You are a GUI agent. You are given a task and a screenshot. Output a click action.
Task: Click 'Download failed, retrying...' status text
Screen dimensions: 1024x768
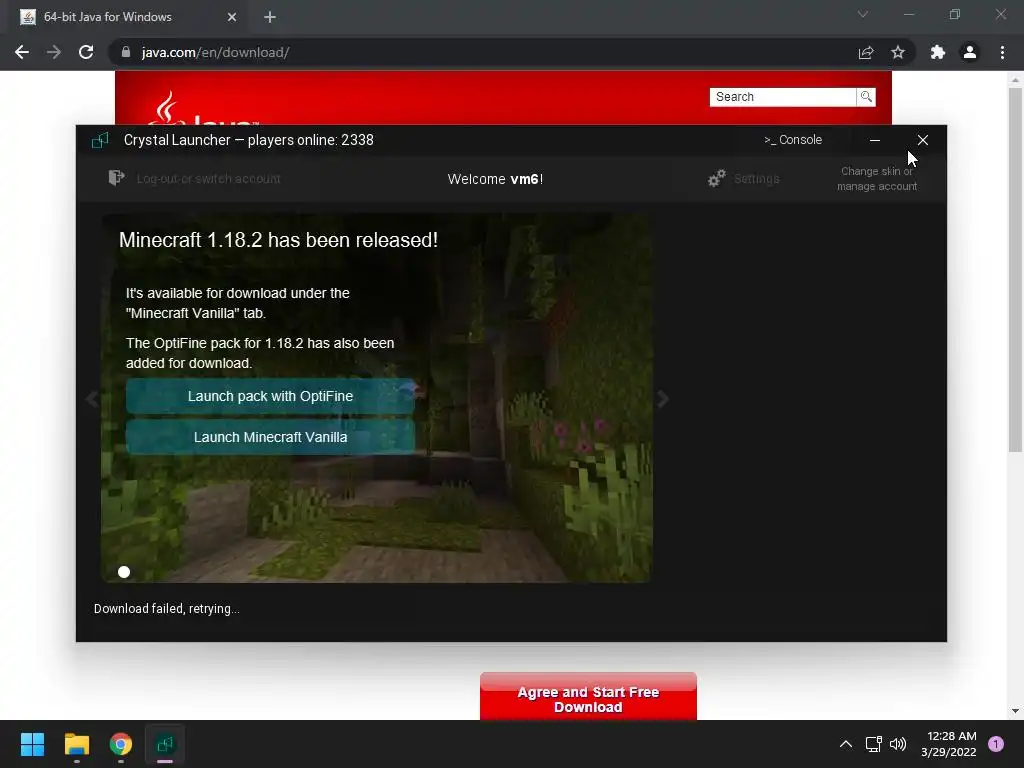167,609
